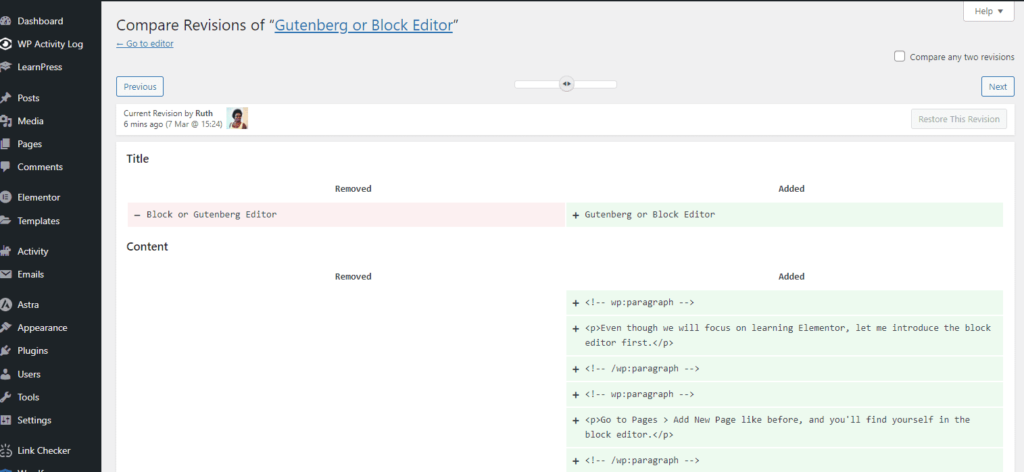Screen dimensions: 1024x472
Task: Click the Appearance paintbrush icon
Action: pos(6,328)
